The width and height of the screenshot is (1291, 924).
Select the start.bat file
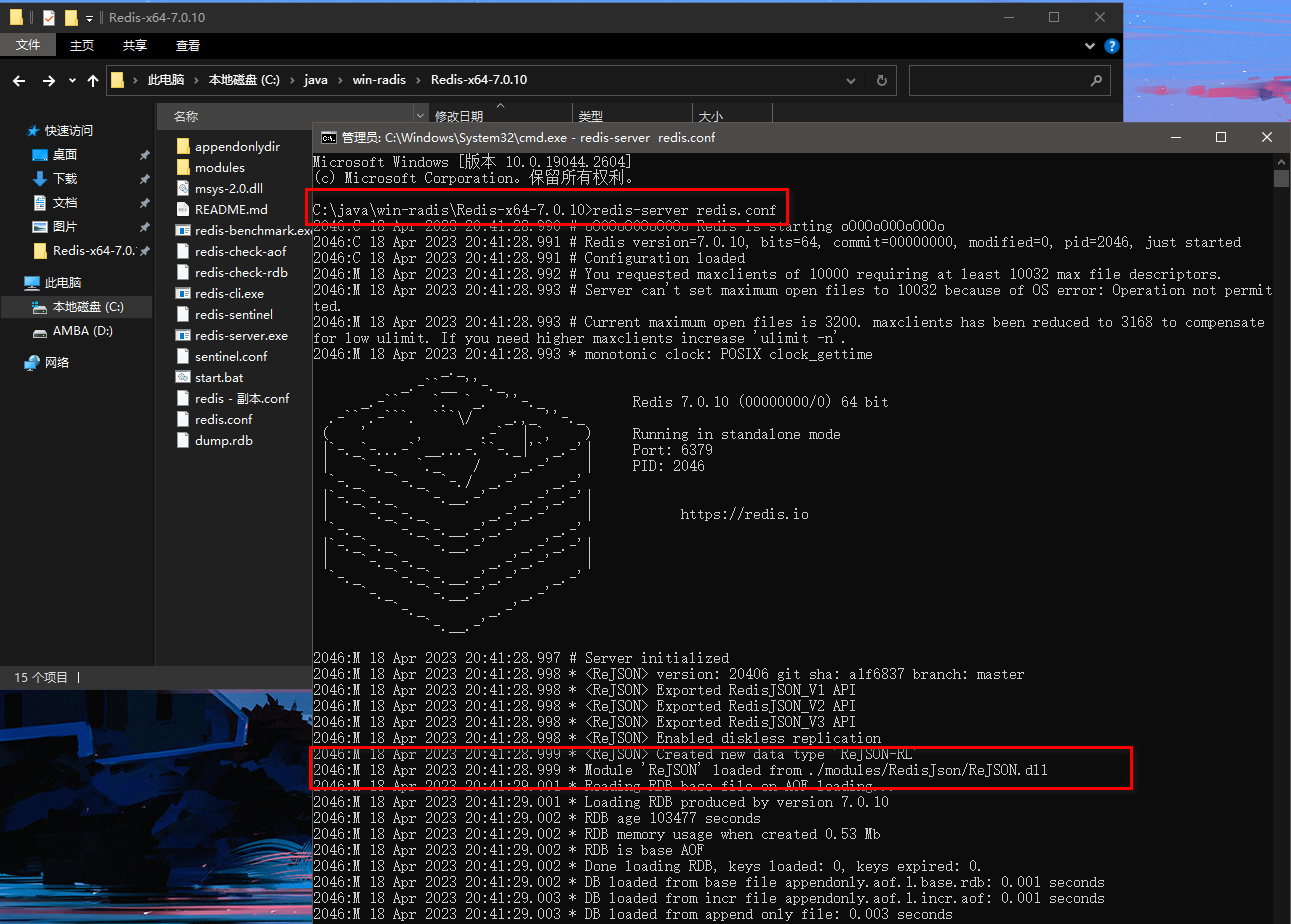point(219,377)
